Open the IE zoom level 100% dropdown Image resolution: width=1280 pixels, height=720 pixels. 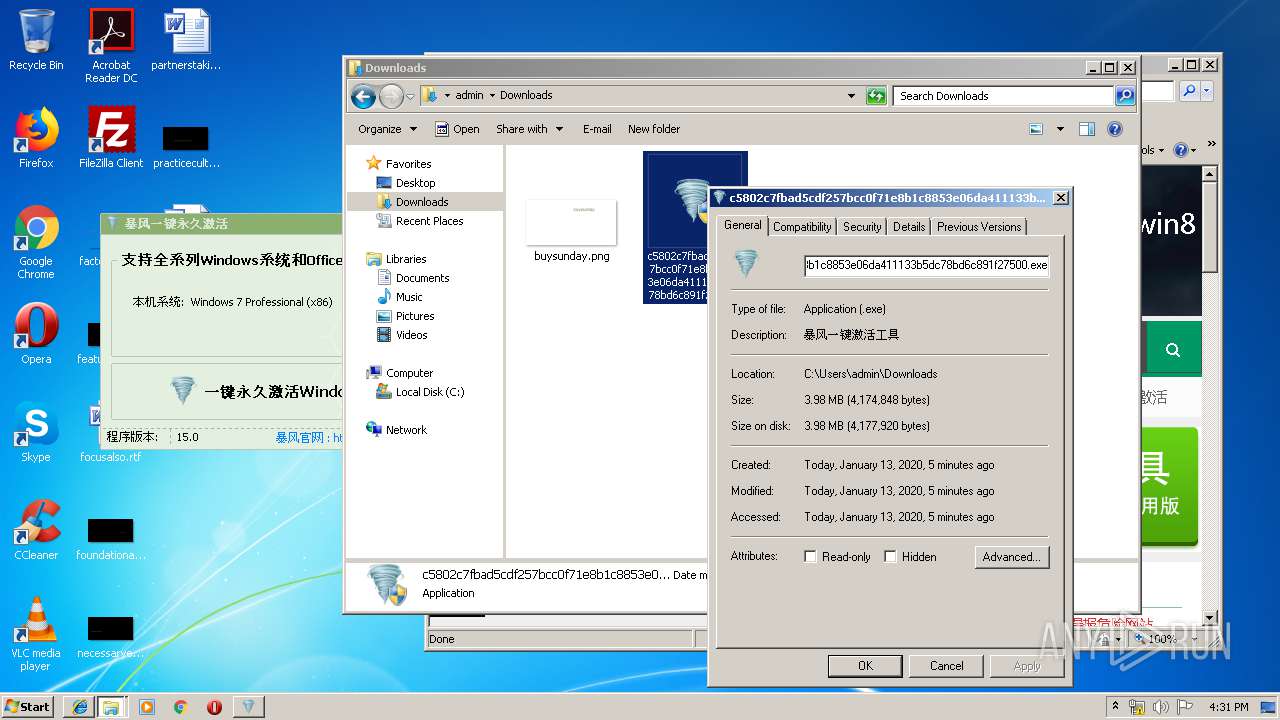tap(1196, 638)
